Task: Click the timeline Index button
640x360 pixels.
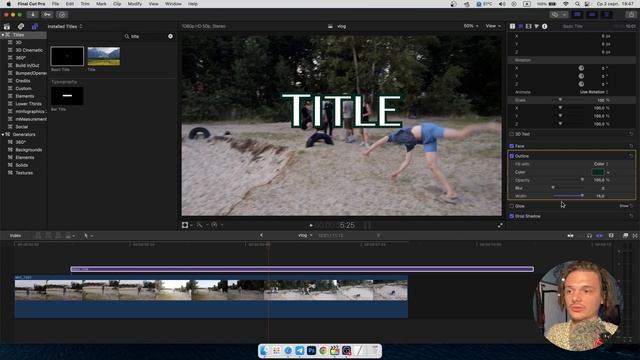Action: [16, 236]
